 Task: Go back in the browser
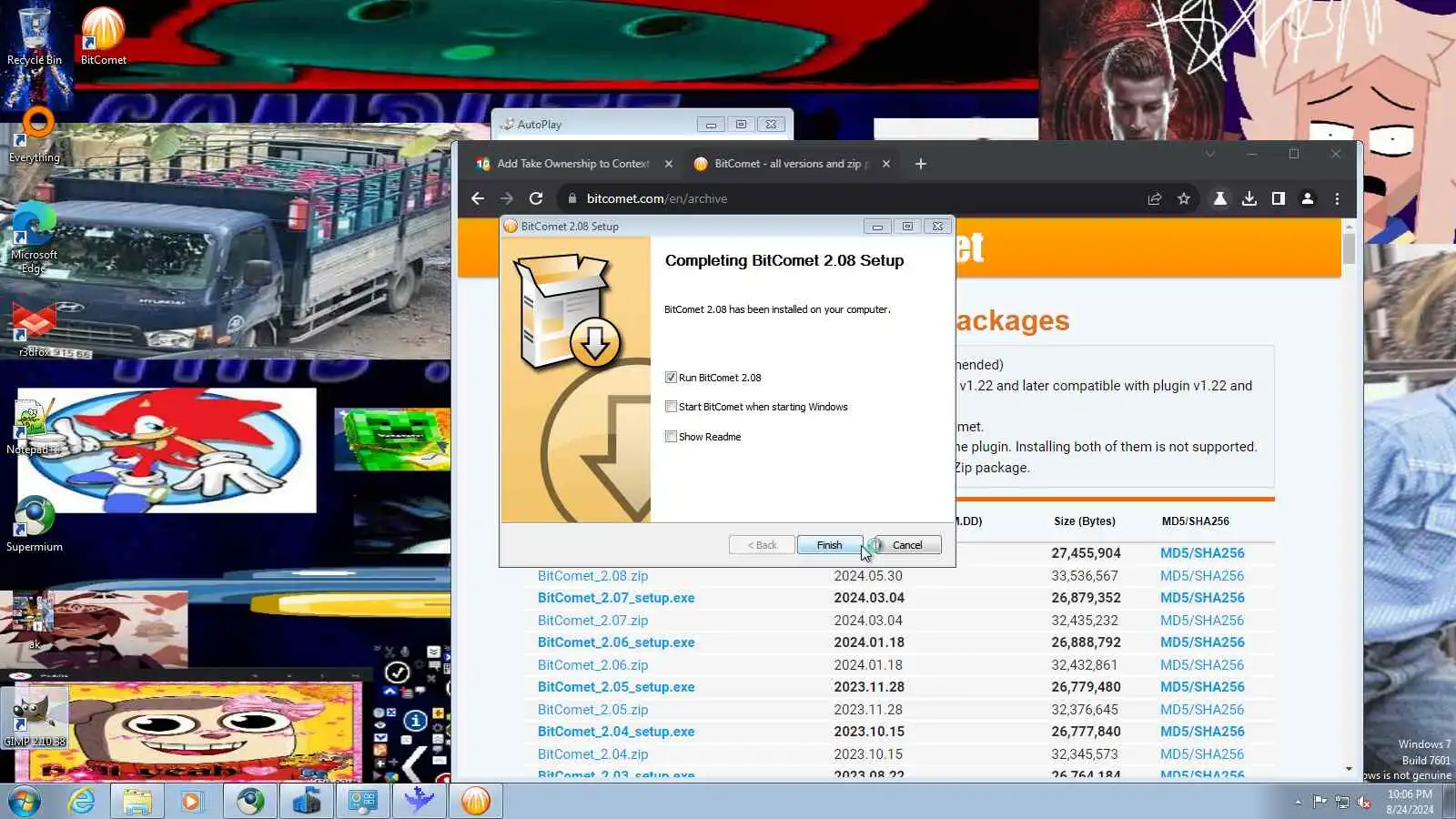[478, 198]
